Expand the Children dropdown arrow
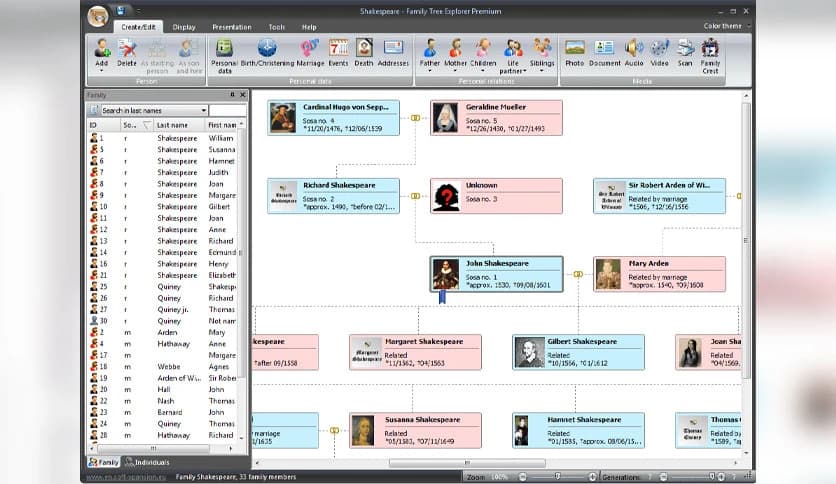Image resolution: width=836 pixels, height=484 pixels. point(483,70)
